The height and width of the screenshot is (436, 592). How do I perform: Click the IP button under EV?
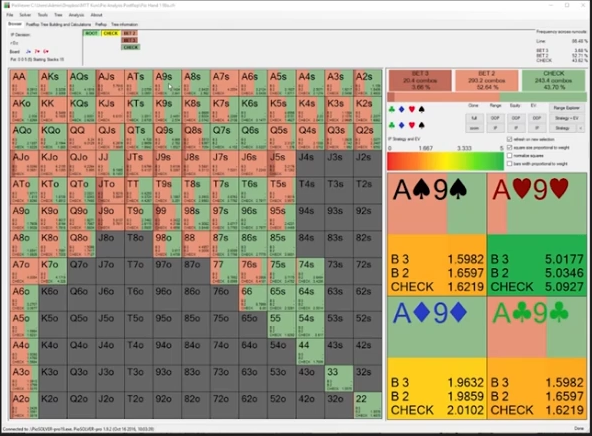tap(536, 128)
